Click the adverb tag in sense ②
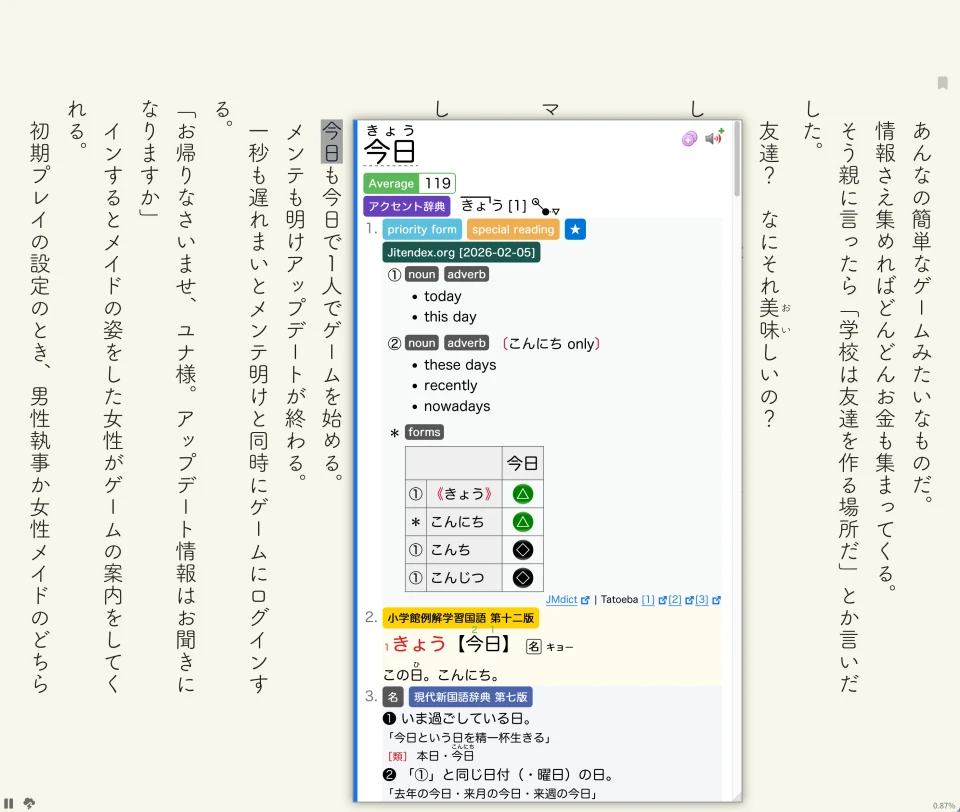This screenshot has height=812, width=960. pos(467,343)
